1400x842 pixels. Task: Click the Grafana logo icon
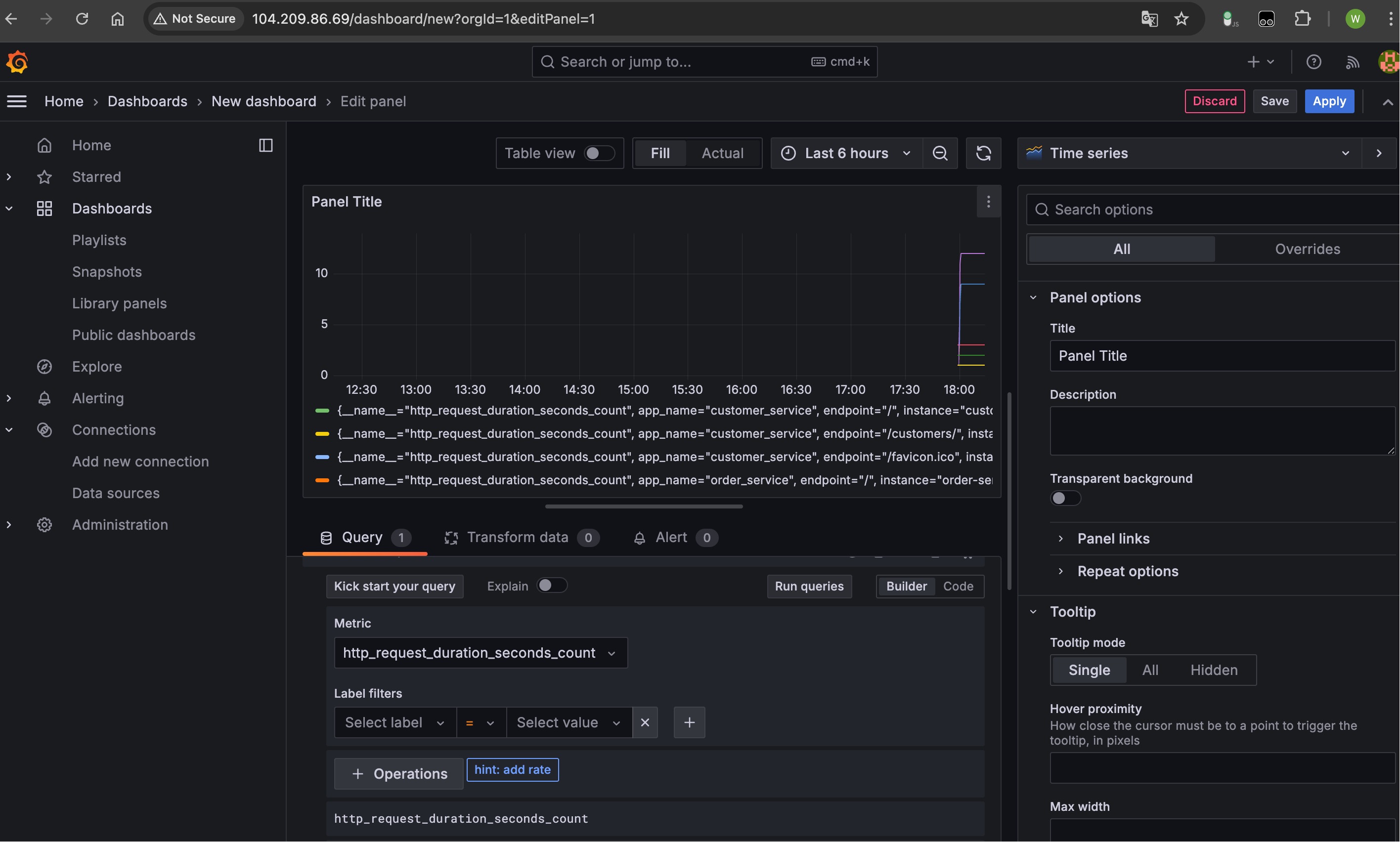[x=17, y=62]
